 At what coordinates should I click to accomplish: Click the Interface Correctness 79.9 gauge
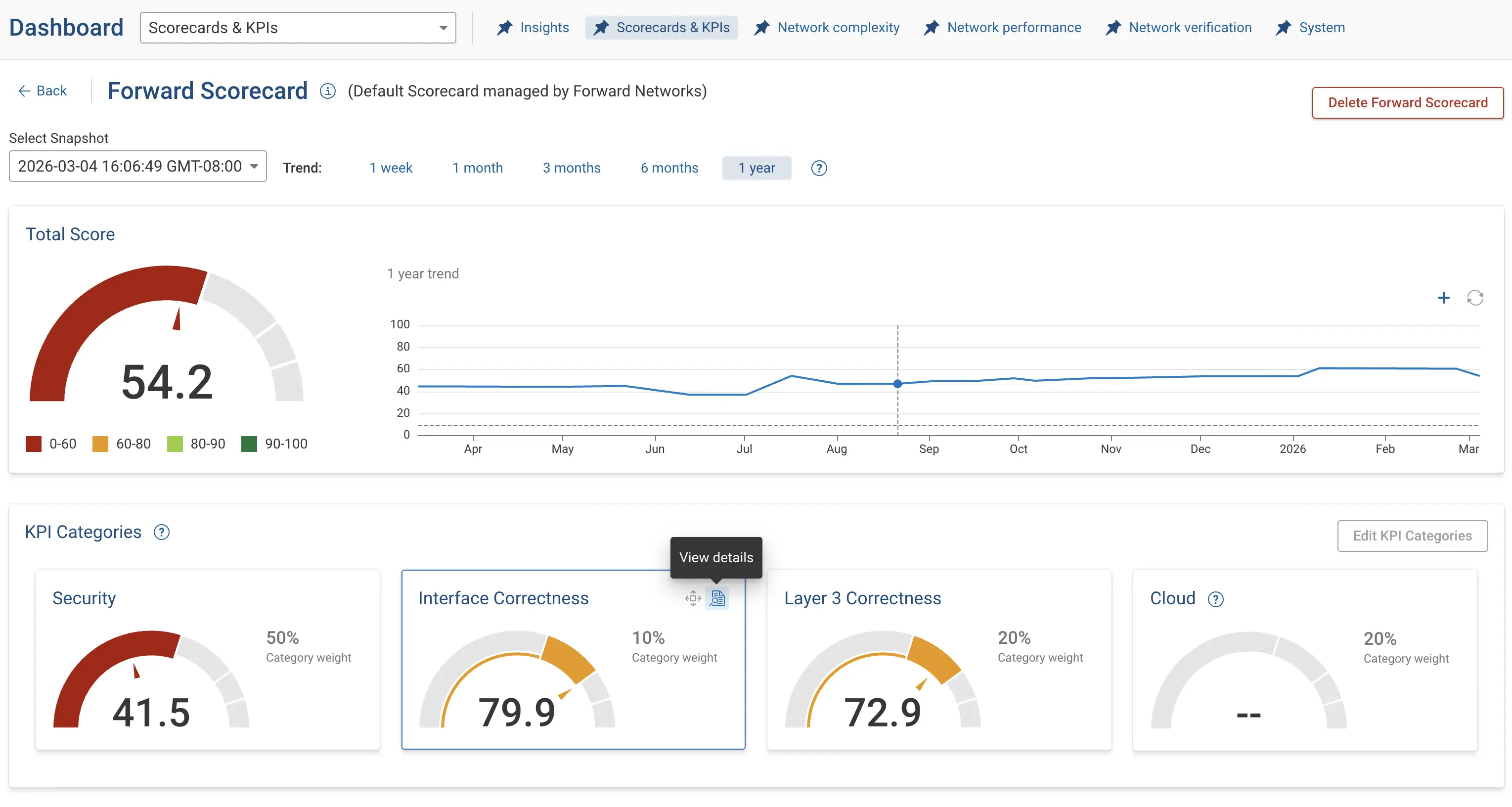coord(517,679)
